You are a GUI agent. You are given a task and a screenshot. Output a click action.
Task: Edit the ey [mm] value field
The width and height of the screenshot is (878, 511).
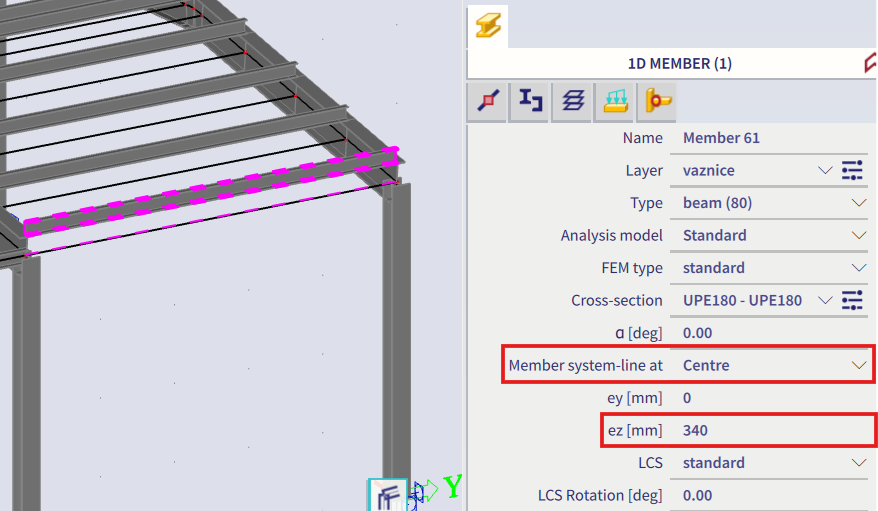(769, 398)
